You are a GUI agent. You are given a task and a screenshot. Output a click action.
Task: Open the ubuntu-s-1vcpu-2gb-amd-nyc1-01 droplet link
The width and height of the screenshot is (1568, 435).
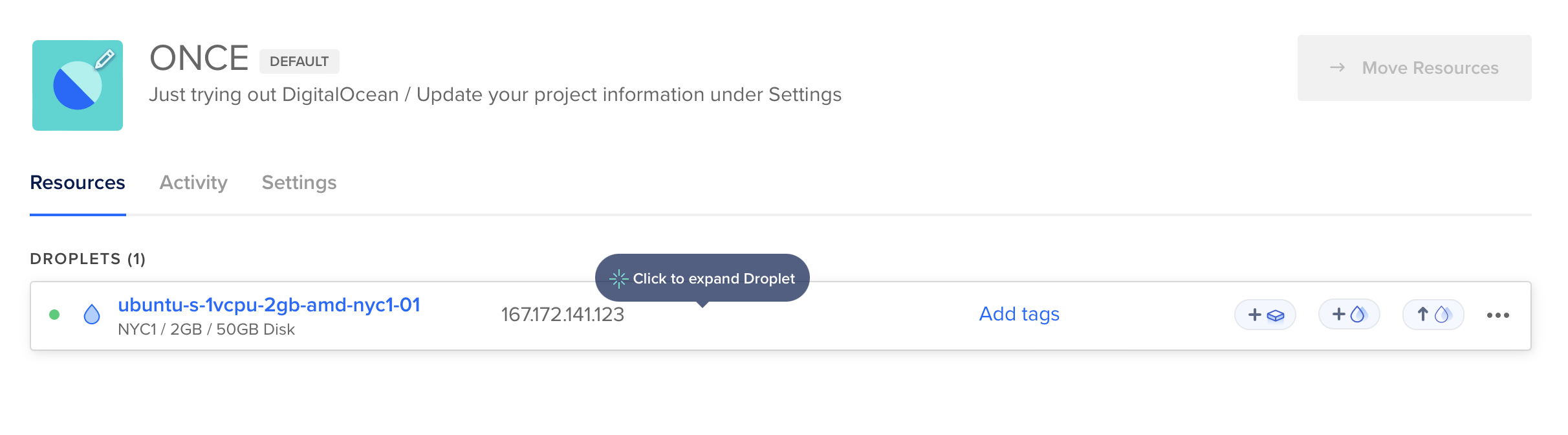click(x=269, y=305)
